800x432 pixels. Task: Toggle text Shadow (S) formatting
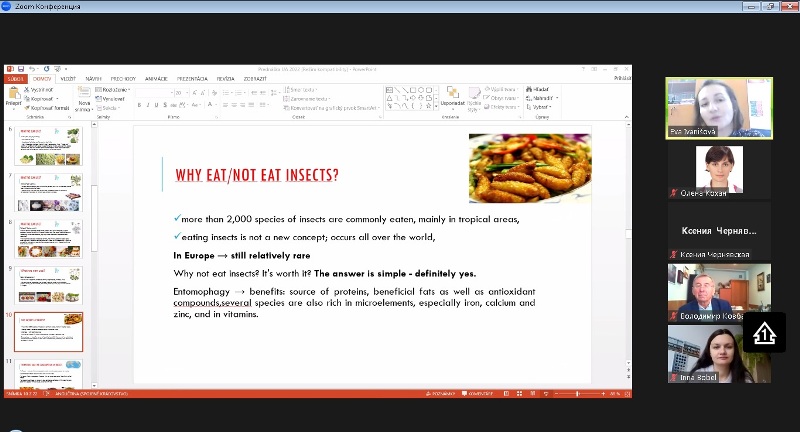point(165,105)
